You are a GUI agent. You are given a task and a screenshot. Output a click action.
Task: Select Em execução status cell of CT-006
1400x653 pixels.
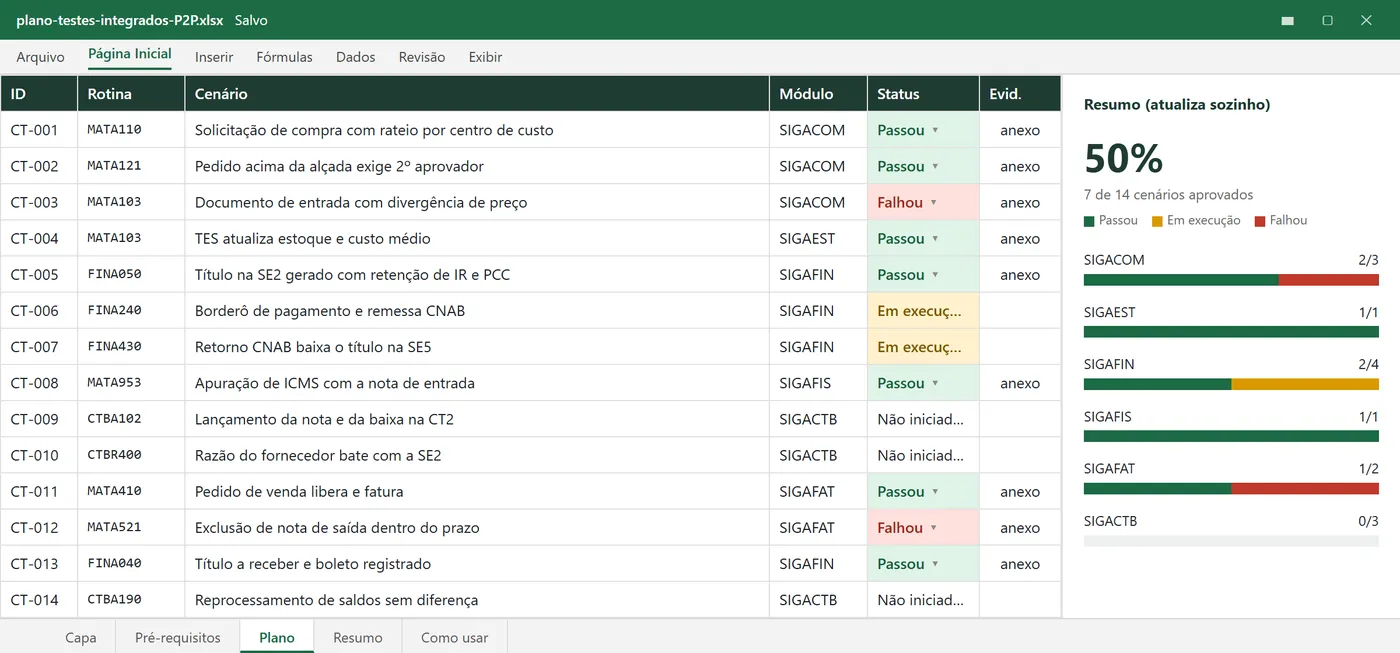pos(923,311)
